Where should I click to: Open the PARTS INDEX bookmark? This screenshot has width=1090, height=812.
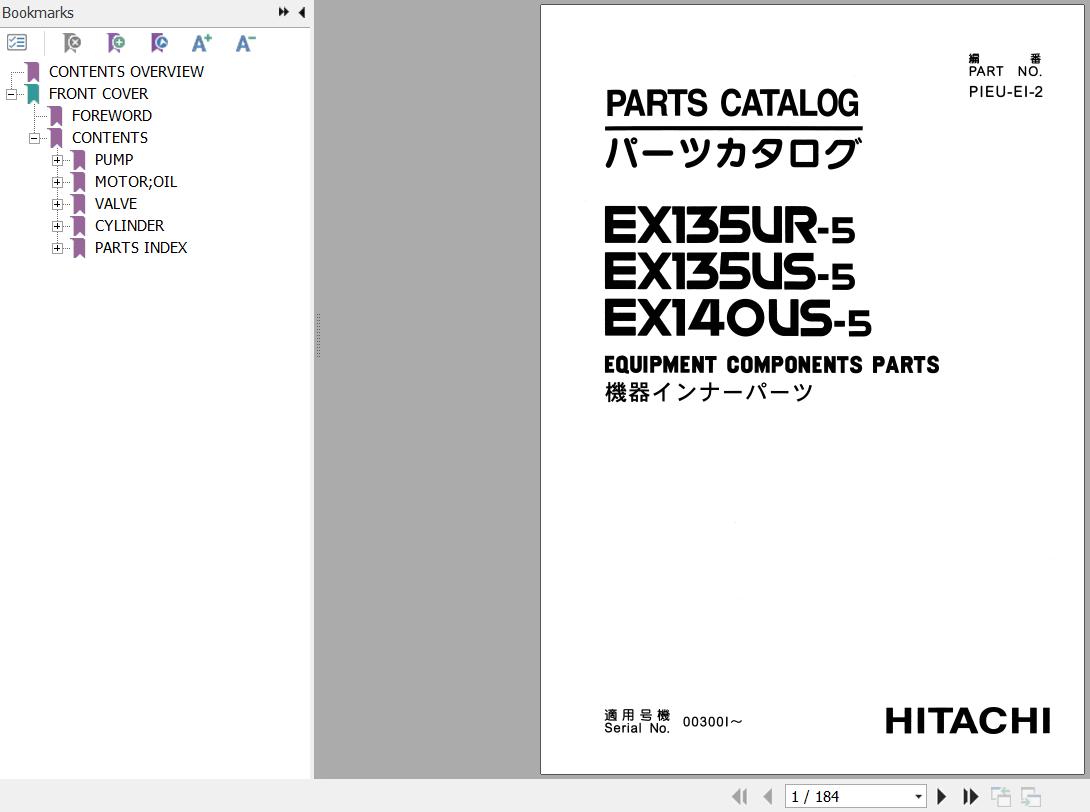click(141, 247)
